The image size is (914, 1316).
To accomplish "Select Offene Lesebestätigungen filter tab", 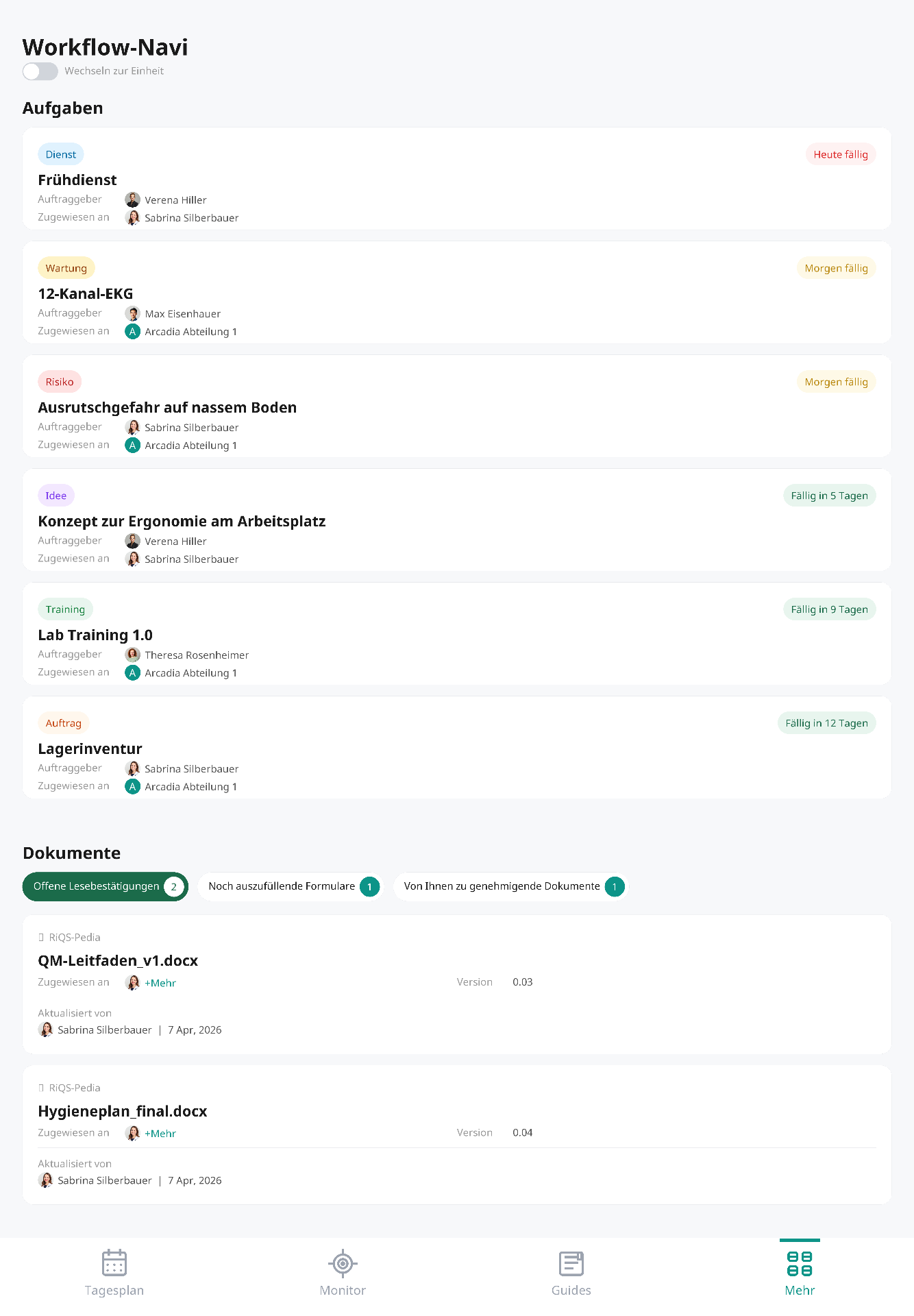I will point(106,886).
